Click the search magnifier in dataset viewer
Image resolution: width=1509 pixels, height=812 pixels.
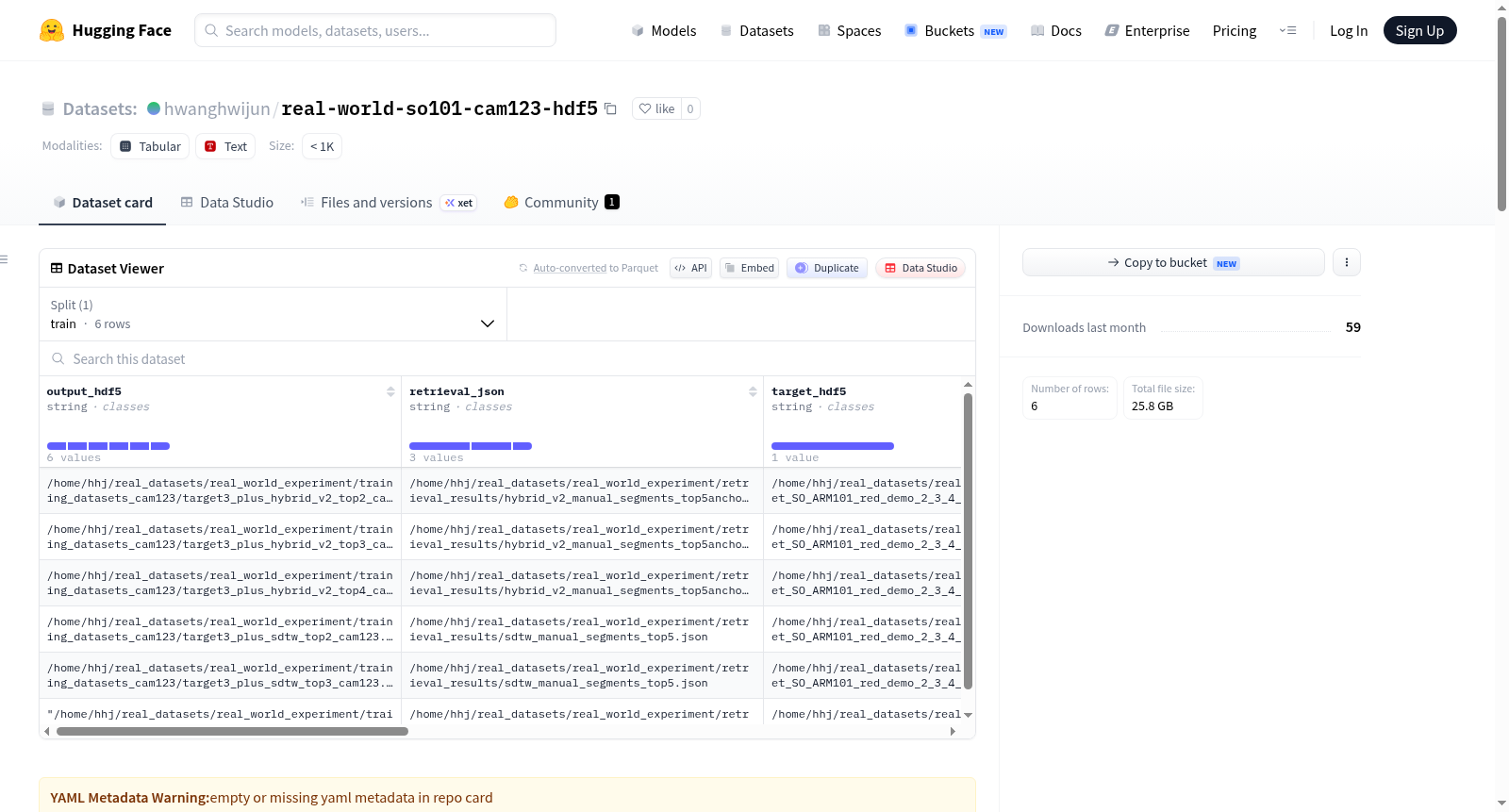pos(58,358)
